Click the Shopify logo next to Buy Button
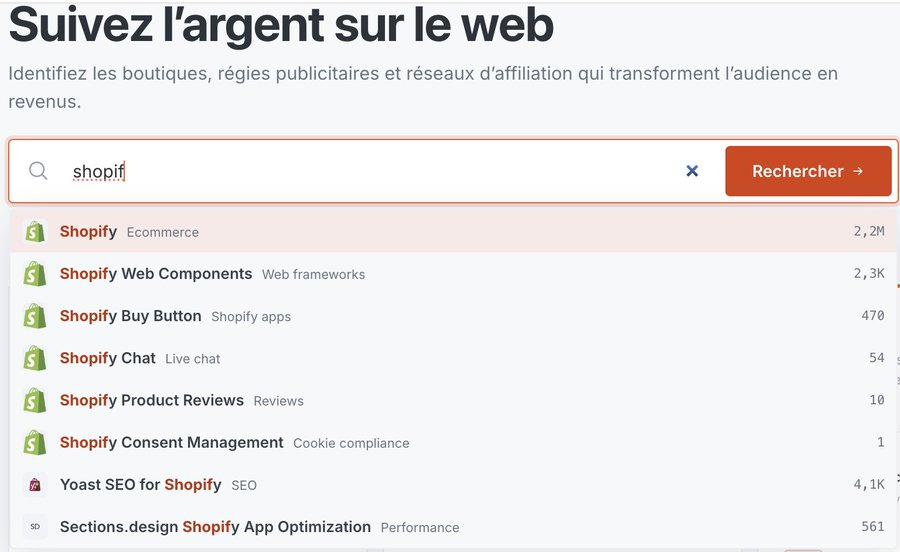This screenshot has height=552, width=900. pos(35,316)
